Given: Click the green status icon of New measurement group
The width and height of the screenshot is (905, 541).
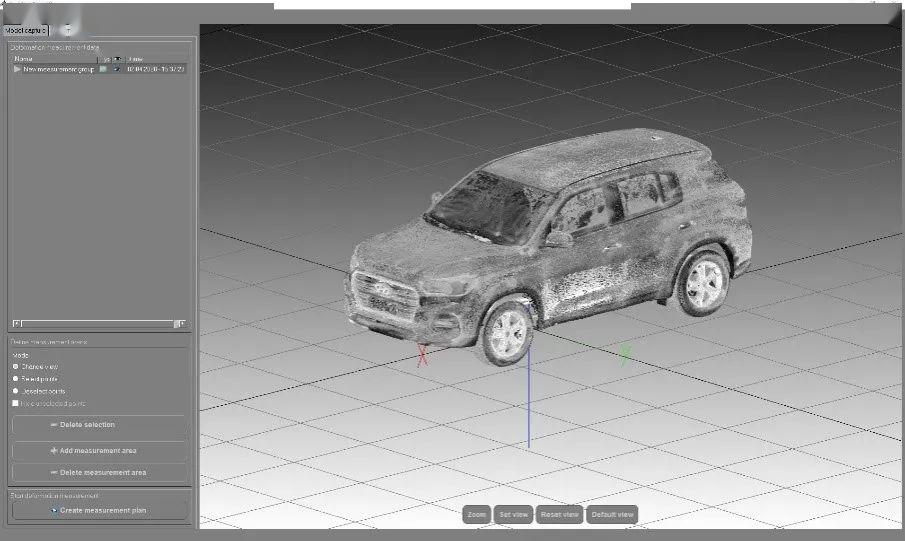Looking at the screenshot, I should tap(103, 69).
